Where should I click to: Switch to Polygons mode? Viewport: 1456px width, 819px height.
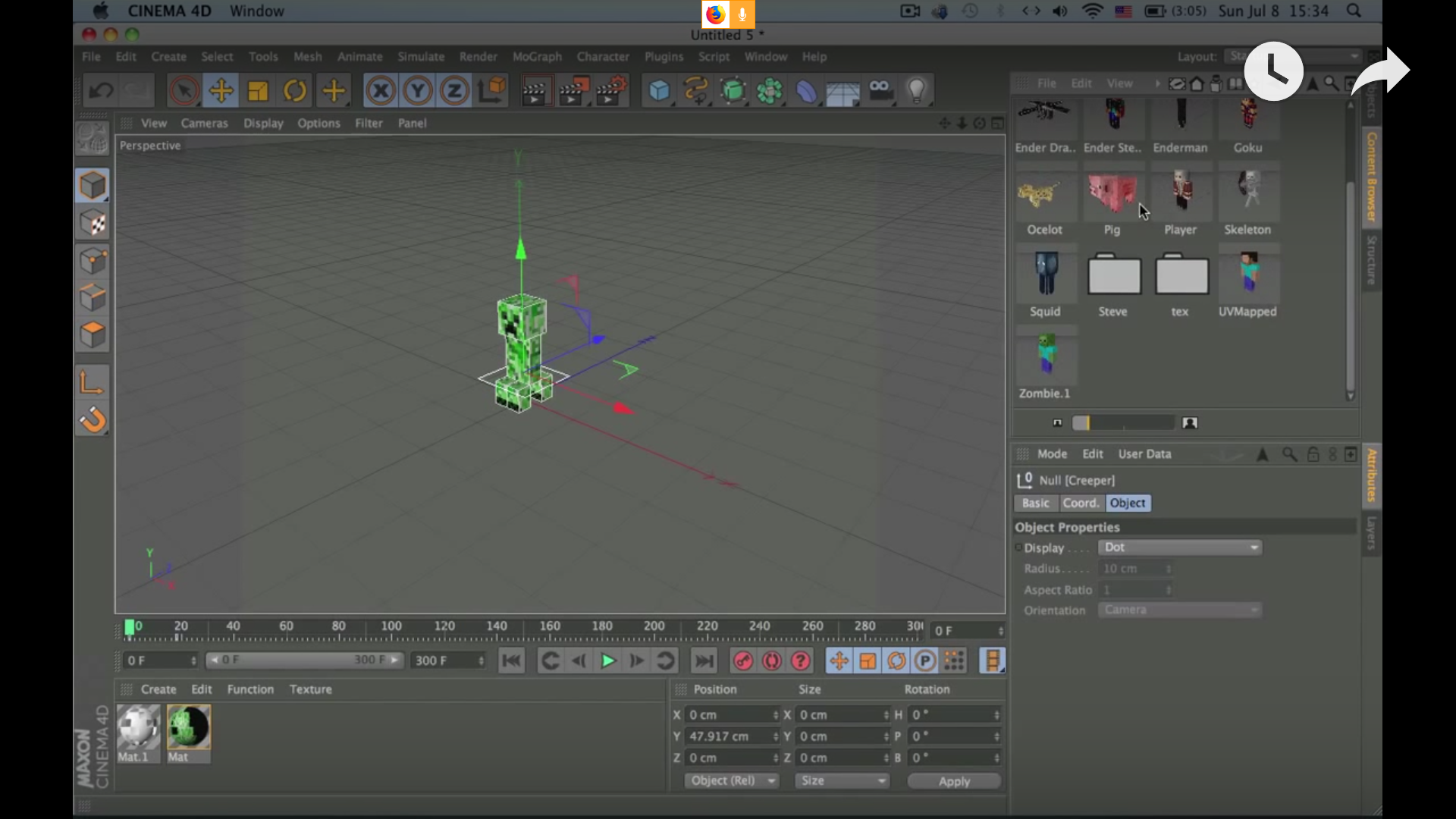pos(93,335)
